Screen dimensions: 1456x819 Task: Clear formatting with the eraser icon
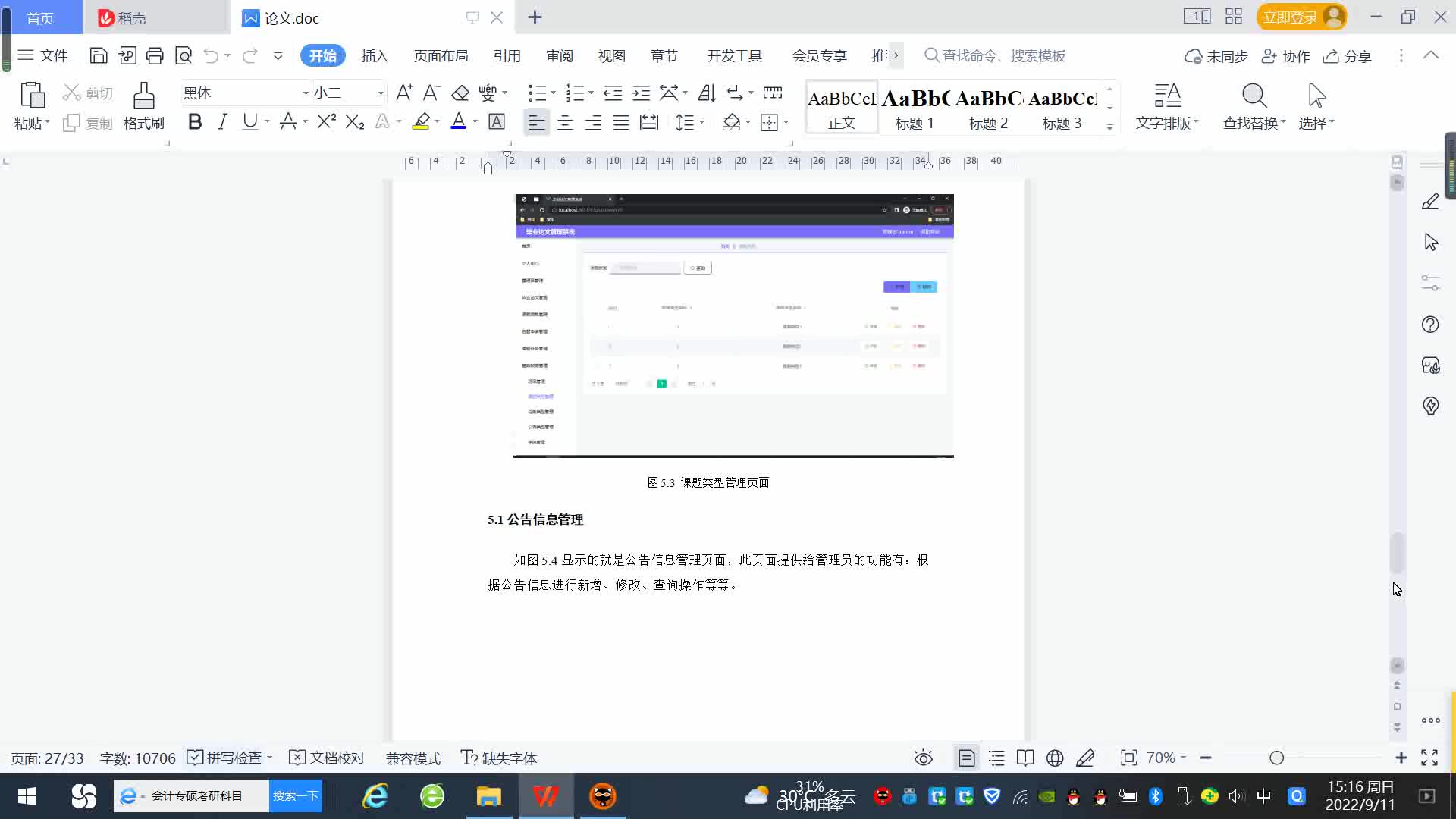point(460,93)
